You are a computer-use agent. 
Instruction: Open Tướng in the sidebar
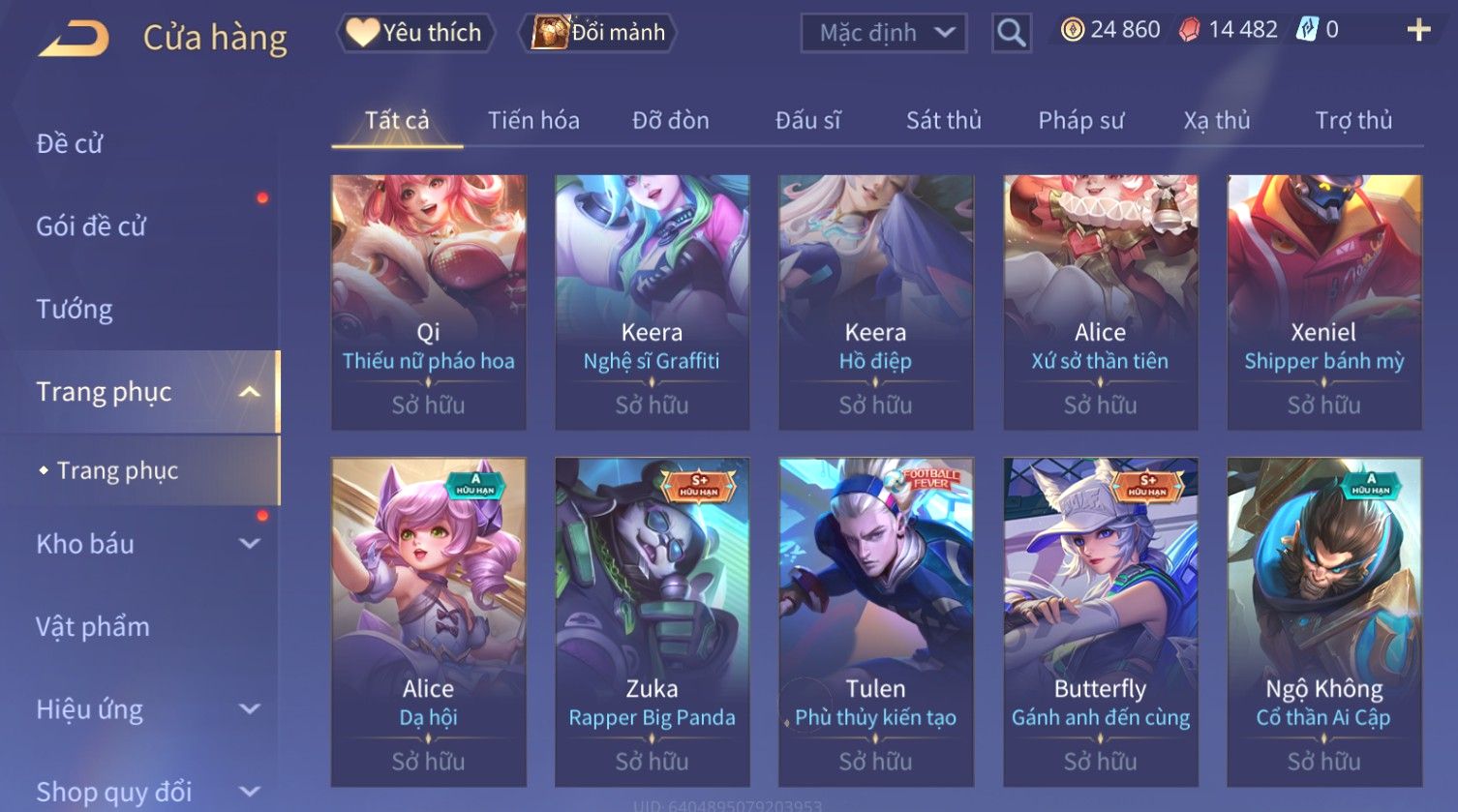pyautogui.click(x=74, y=309)
